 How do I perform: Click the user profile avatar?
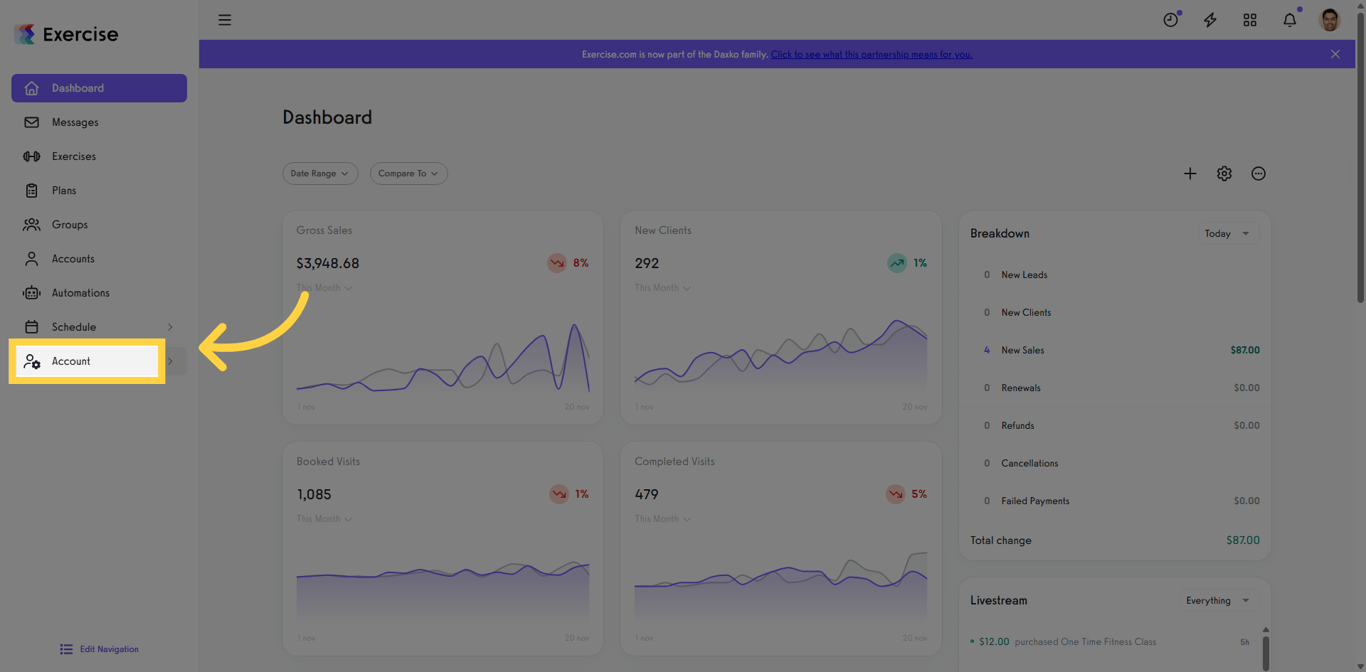pyautogui.click(x=1330, y=20)
